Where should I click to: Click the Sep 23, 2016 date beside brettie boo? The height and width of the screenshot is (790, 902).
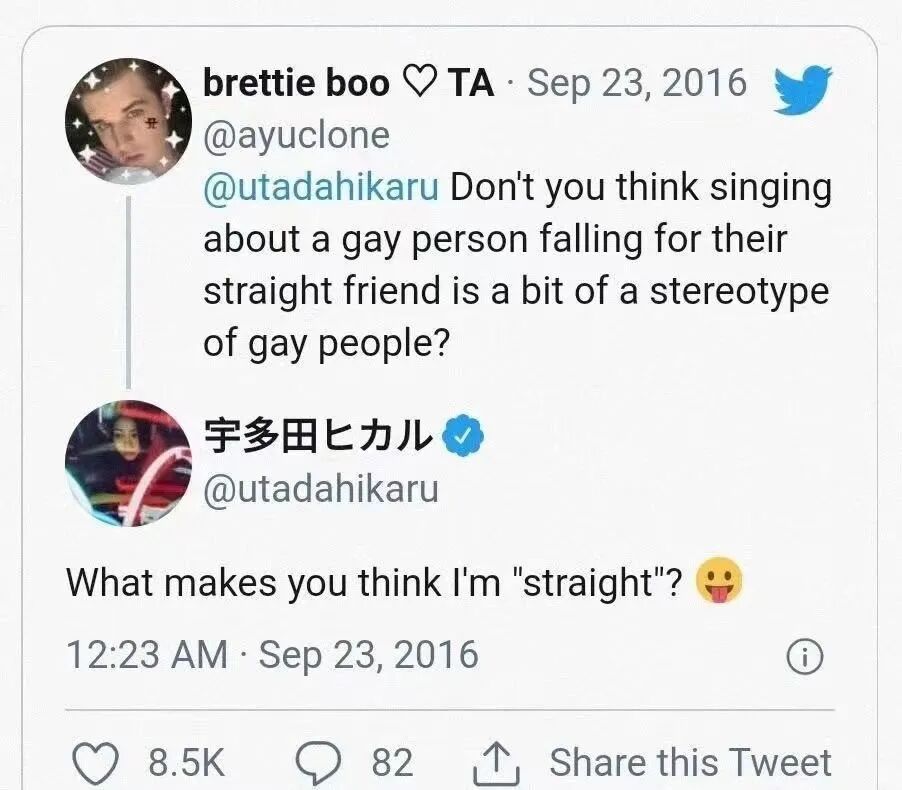point(637,83)
